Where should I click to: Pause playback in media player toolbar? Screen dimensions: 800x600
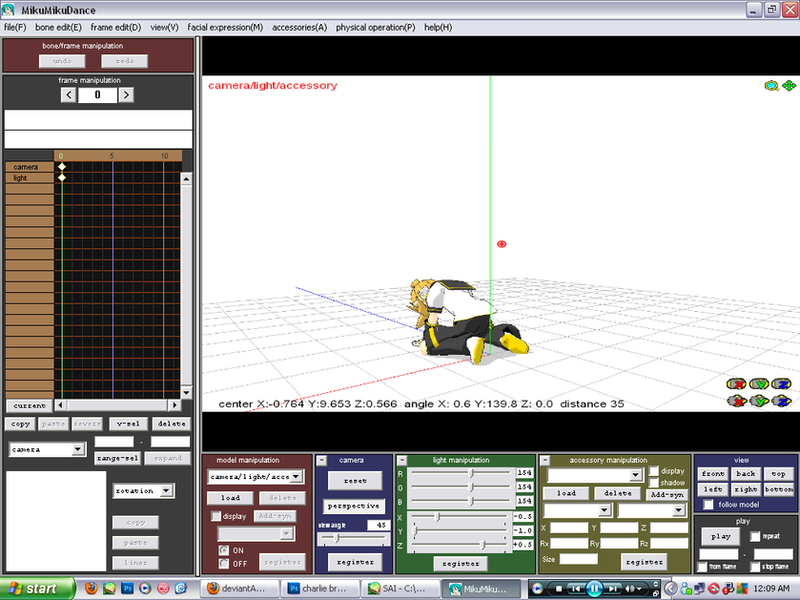coord(594,588)
